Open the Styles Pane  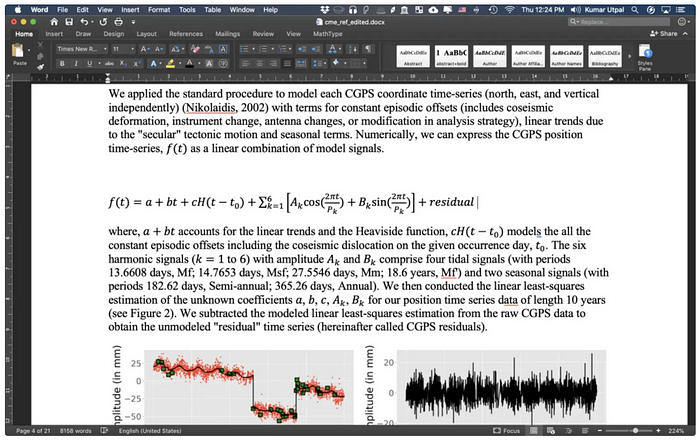point(645,57)
